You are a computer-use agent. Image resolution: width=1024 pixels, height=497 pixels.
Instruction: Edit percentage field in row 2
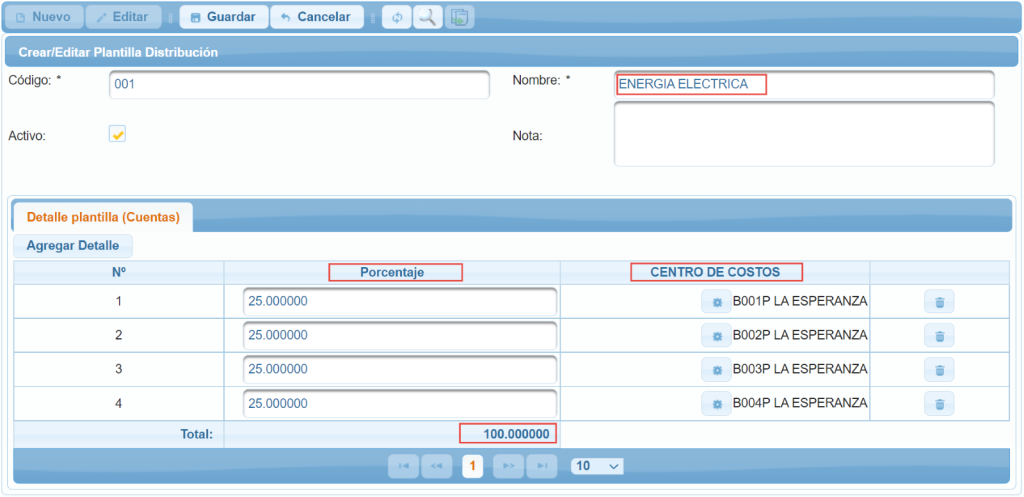coord(400,336)
